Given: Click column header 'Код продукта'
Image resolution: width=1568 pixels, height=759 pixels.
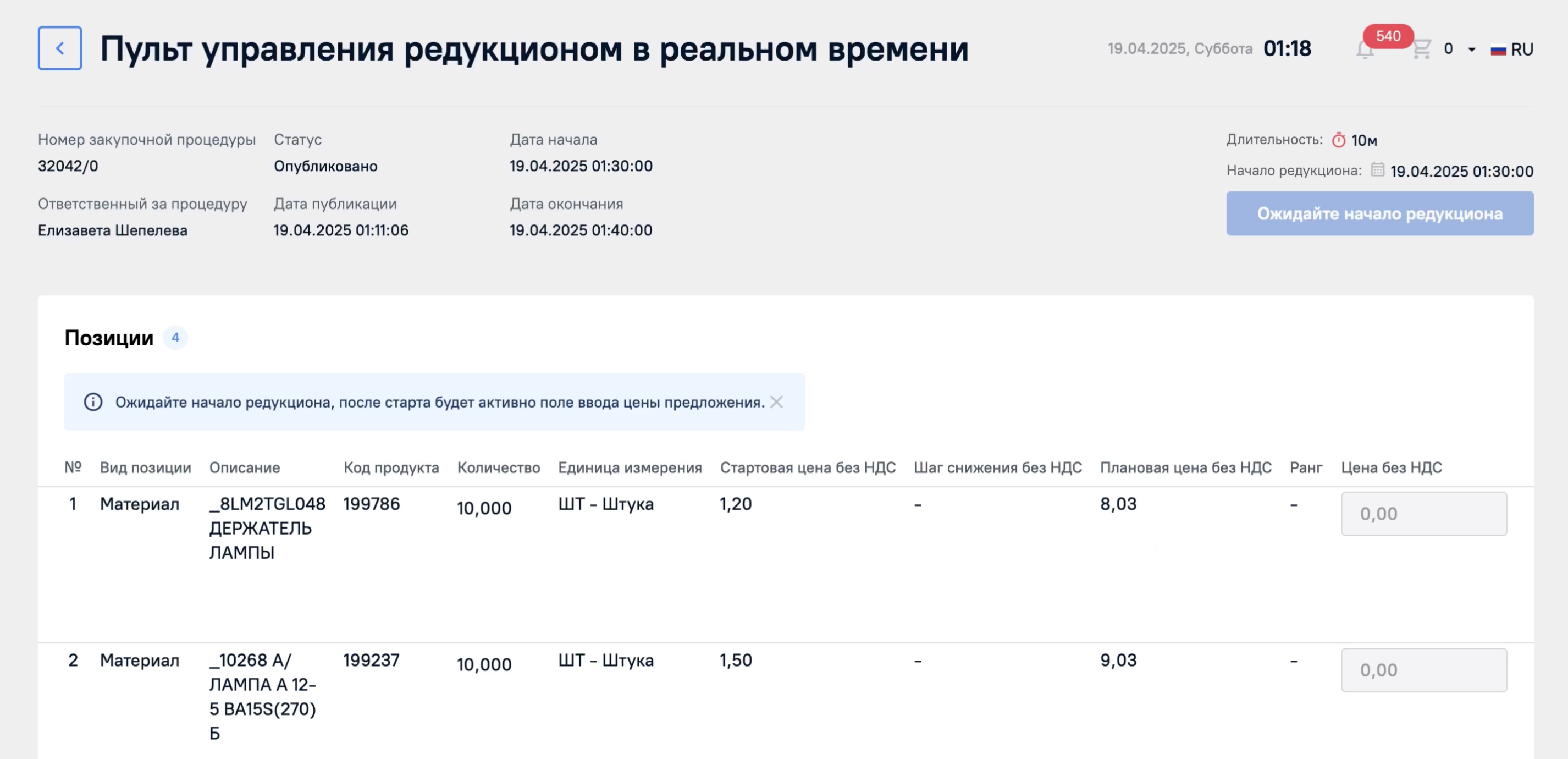Looking at the screenshot, I should pos(391,467).
